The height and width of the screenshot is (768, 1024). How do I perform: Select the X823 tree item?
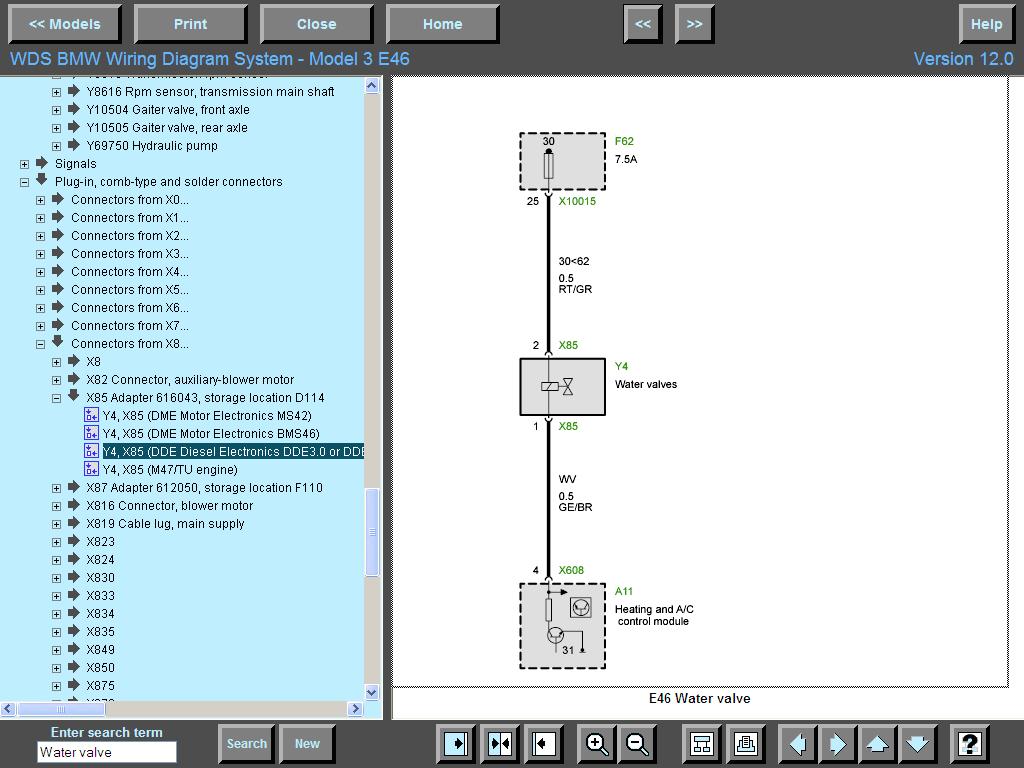coord(101,541)
